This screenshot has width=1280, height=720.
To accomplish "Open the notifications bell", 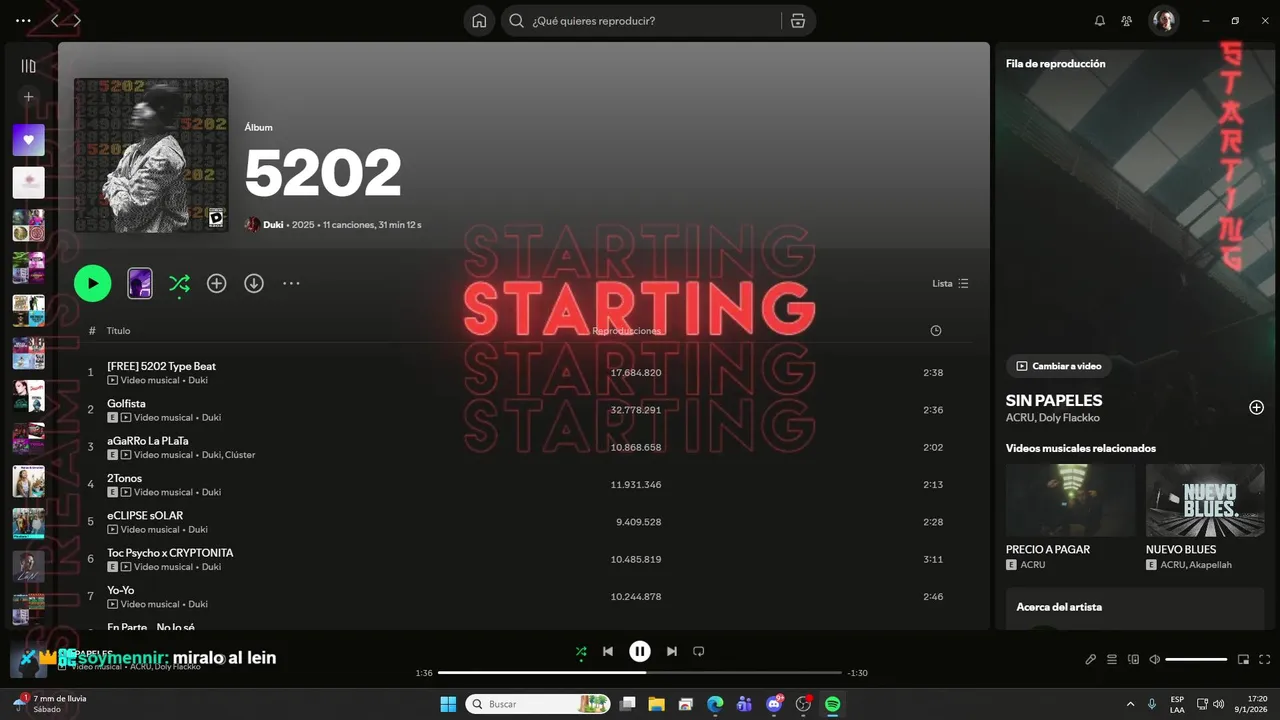I will click(1100, 21).
